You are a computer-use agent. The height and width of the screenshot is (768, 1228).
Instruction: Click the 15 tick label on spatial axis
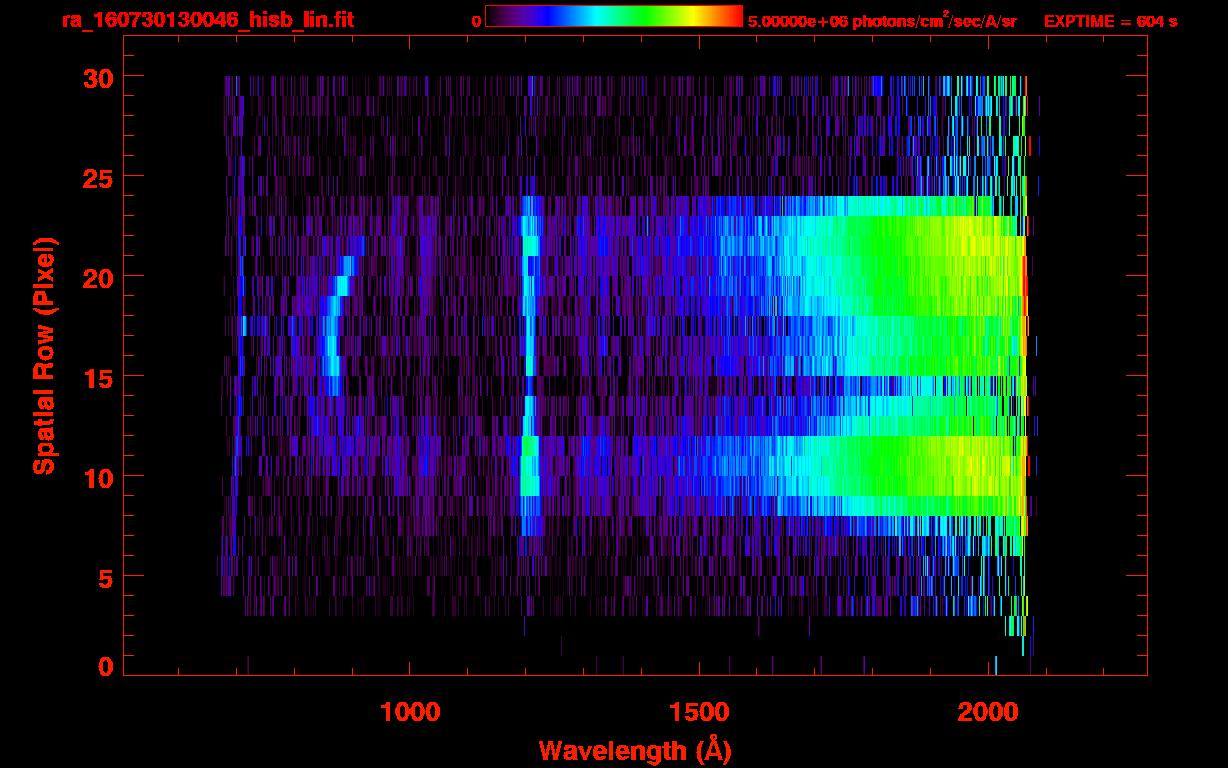pyautogui.click(x=96, y=377)
